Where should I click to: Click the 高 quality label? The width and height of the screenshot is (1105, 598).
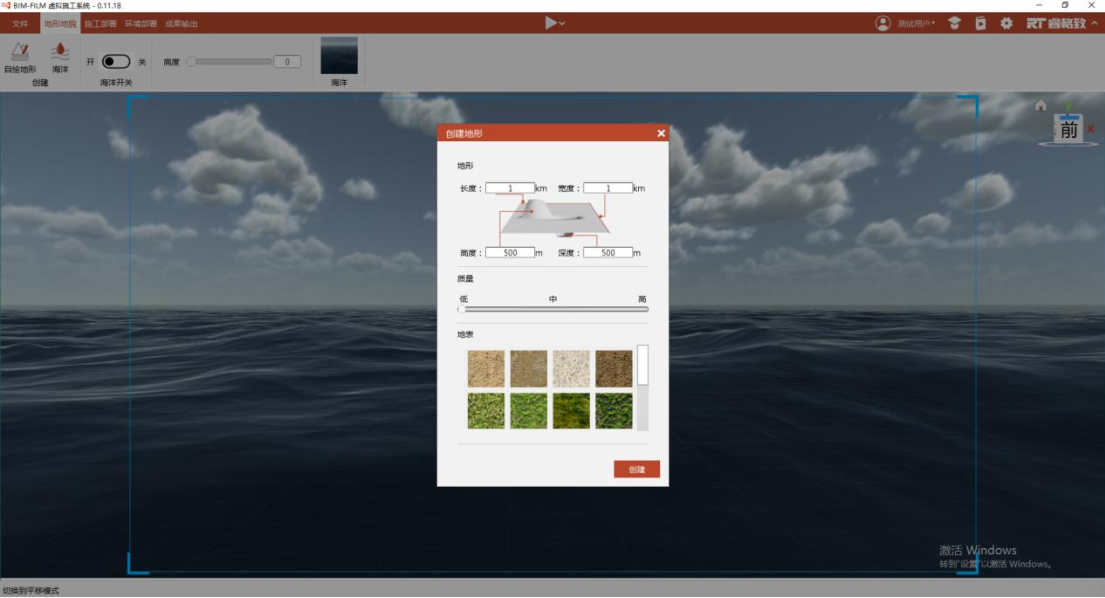point(642,299)
